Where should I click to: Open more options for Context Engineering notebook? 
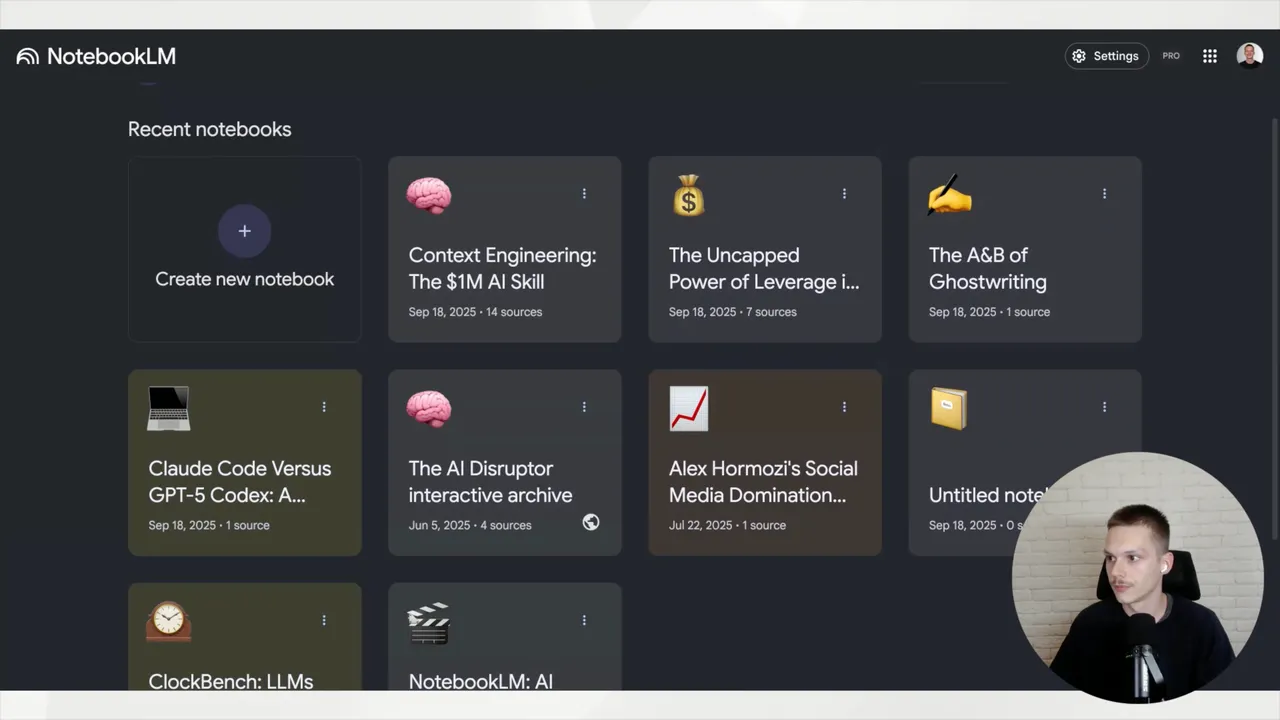click(x=584, y=194)
